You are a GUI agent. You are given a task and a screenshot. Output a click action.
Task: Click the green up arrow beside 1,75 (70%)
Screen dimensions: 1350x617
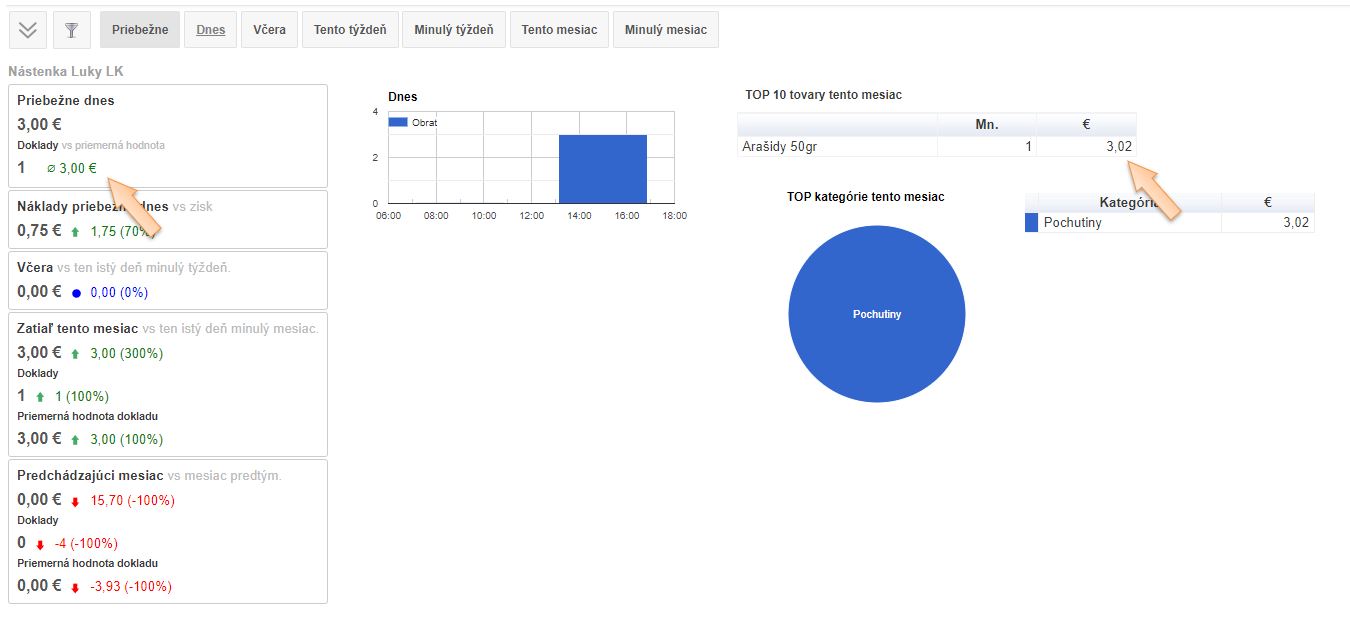(76, 231)
